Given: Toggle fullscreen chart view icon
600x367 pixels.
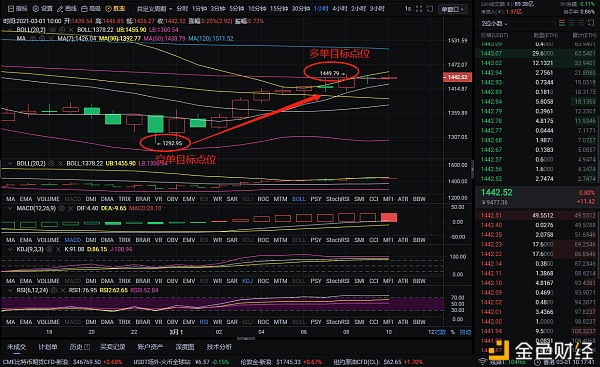Looking at the screenshot, I should pos(419,8).
